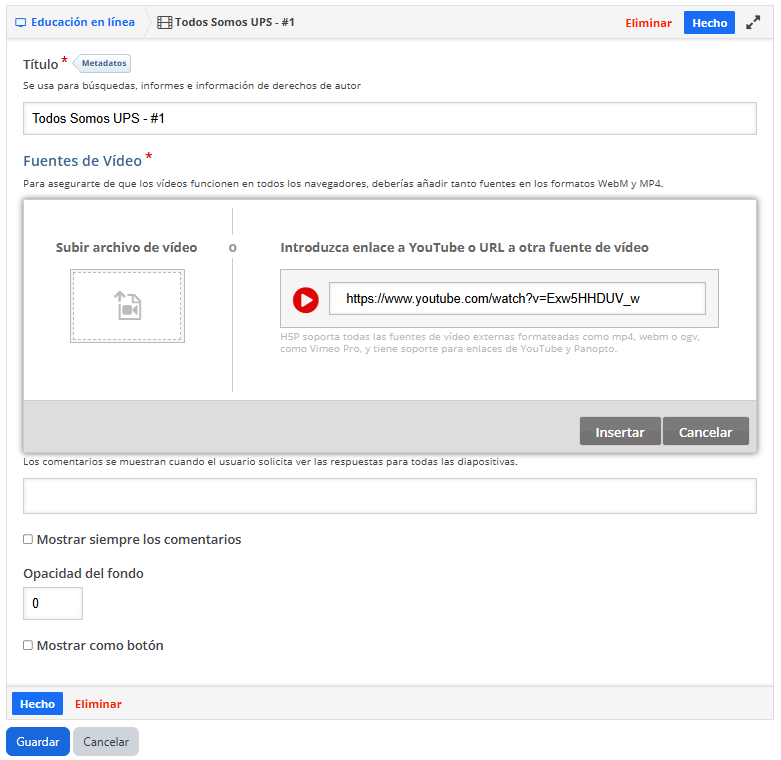This screenshot has width=781, height=760.
Task: Click the YouTube URL input field
Action: 517,299
